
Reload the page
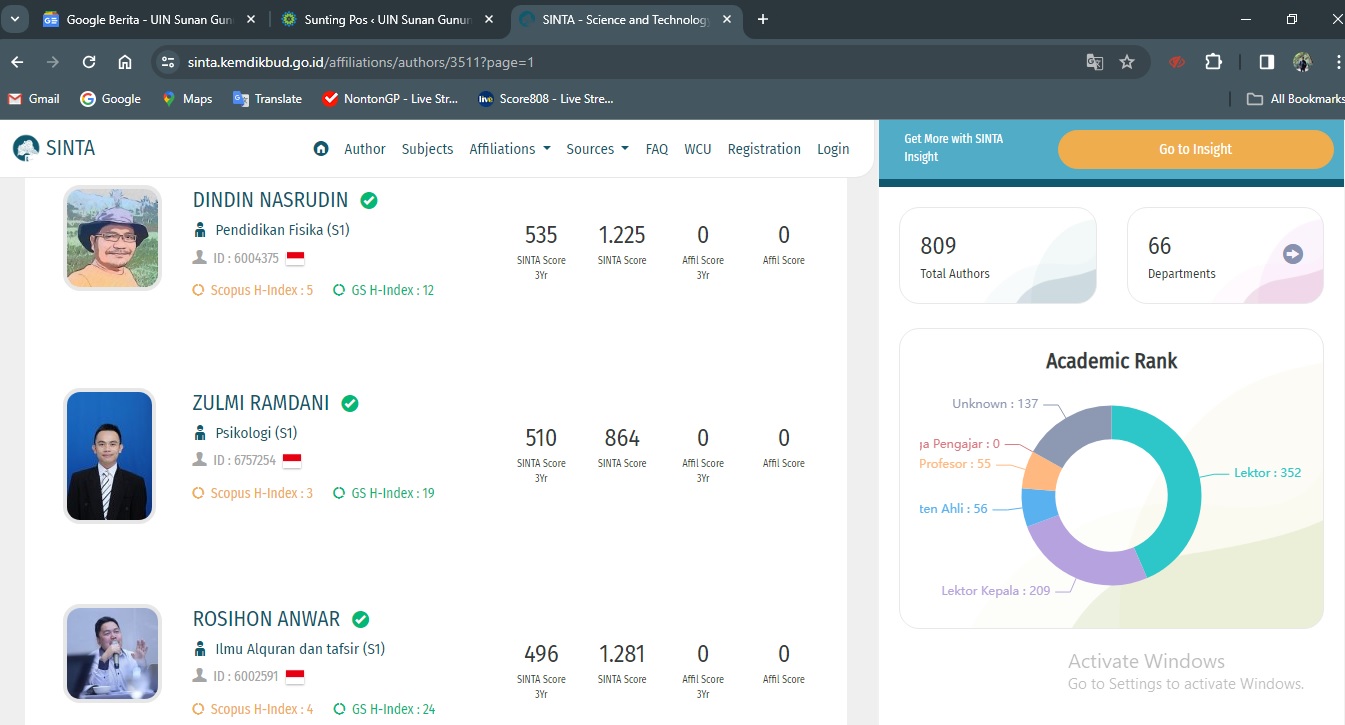tap(89, 62)
